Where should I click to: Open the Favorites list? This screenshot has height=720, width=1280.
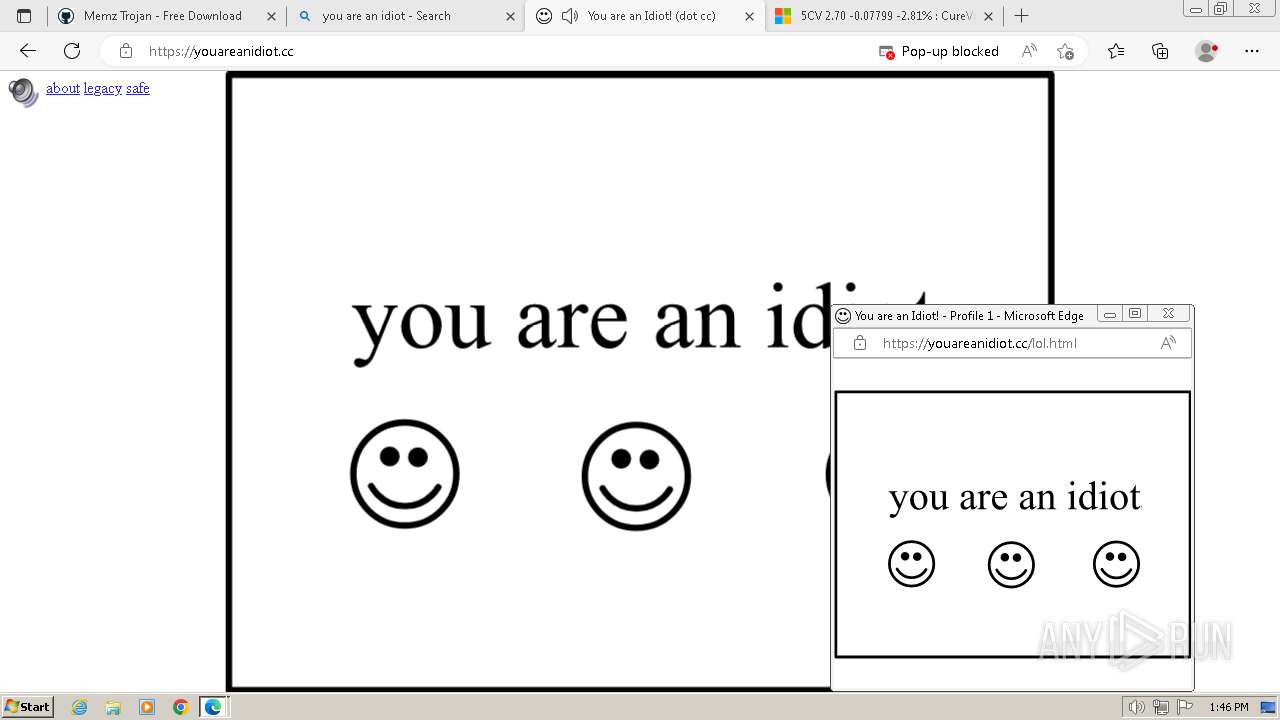coord(1116,51)
